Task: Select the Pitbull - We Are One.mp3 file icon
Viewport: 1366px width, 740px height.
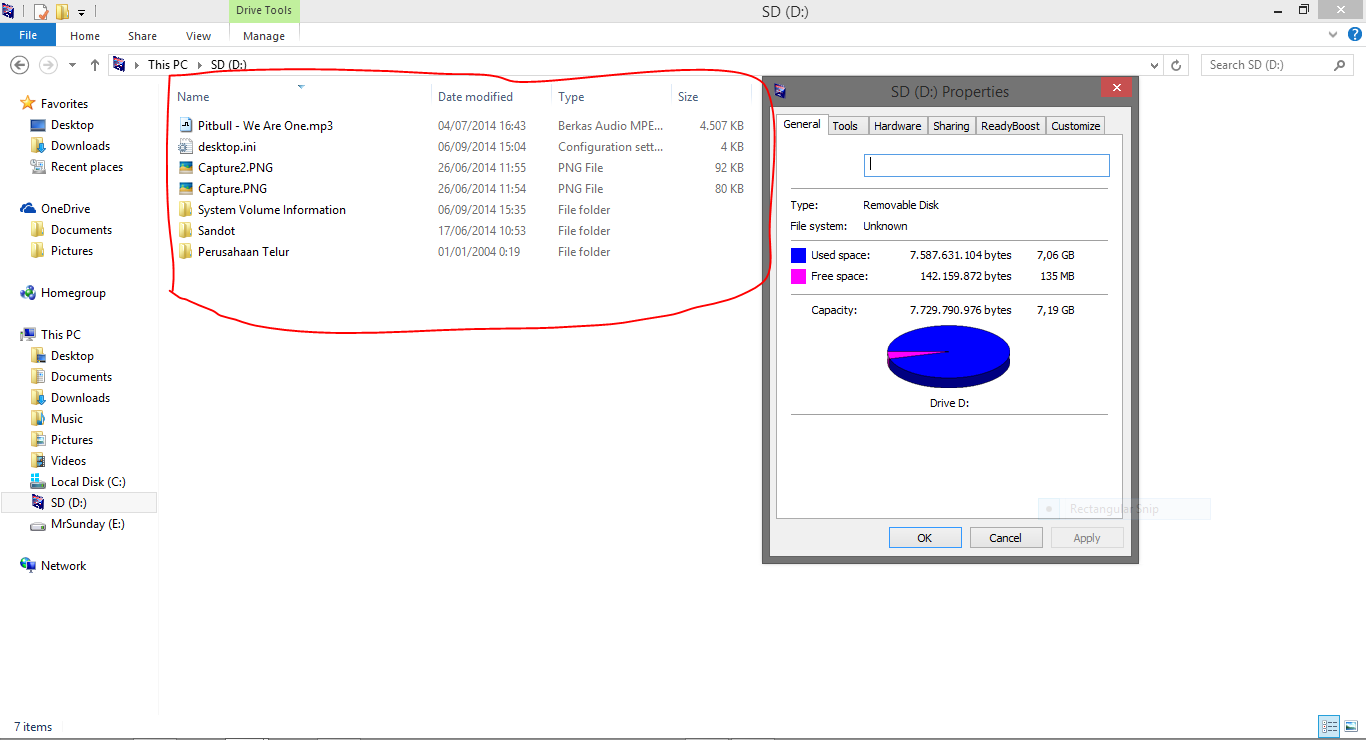Action: click(185, 126)
